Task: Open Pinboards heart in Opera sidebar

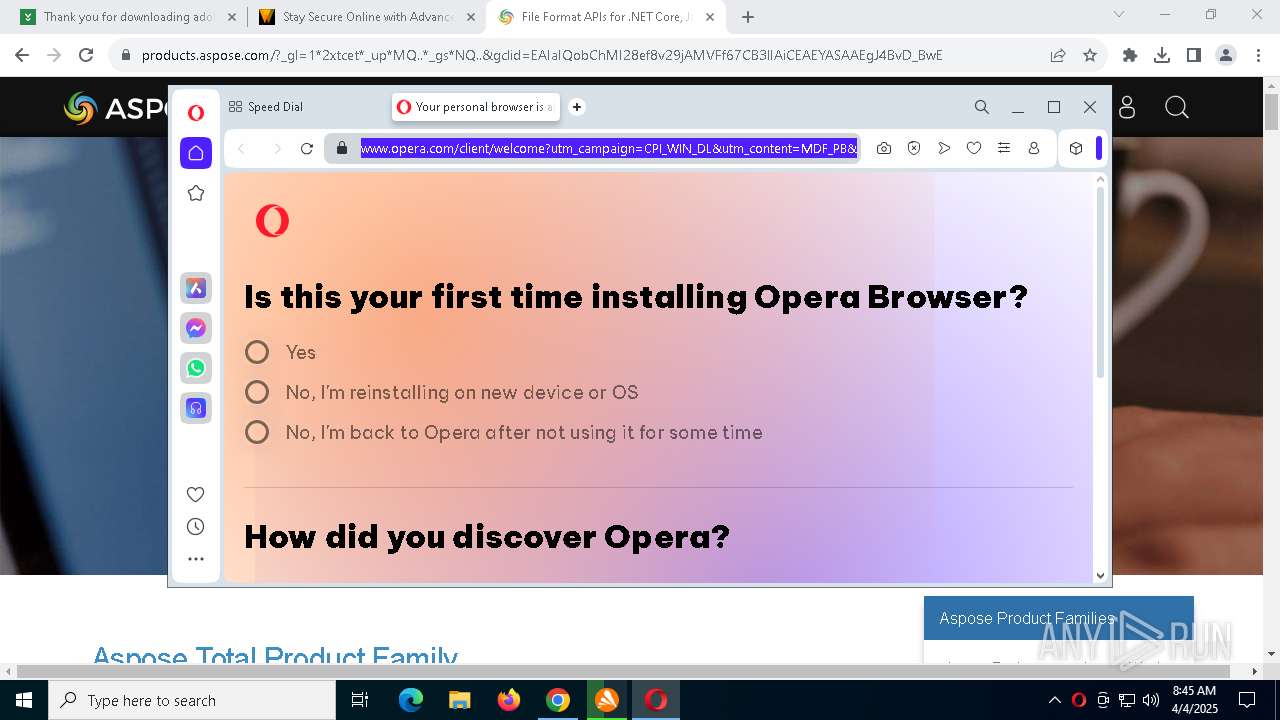Action: [x=196, y=494]
